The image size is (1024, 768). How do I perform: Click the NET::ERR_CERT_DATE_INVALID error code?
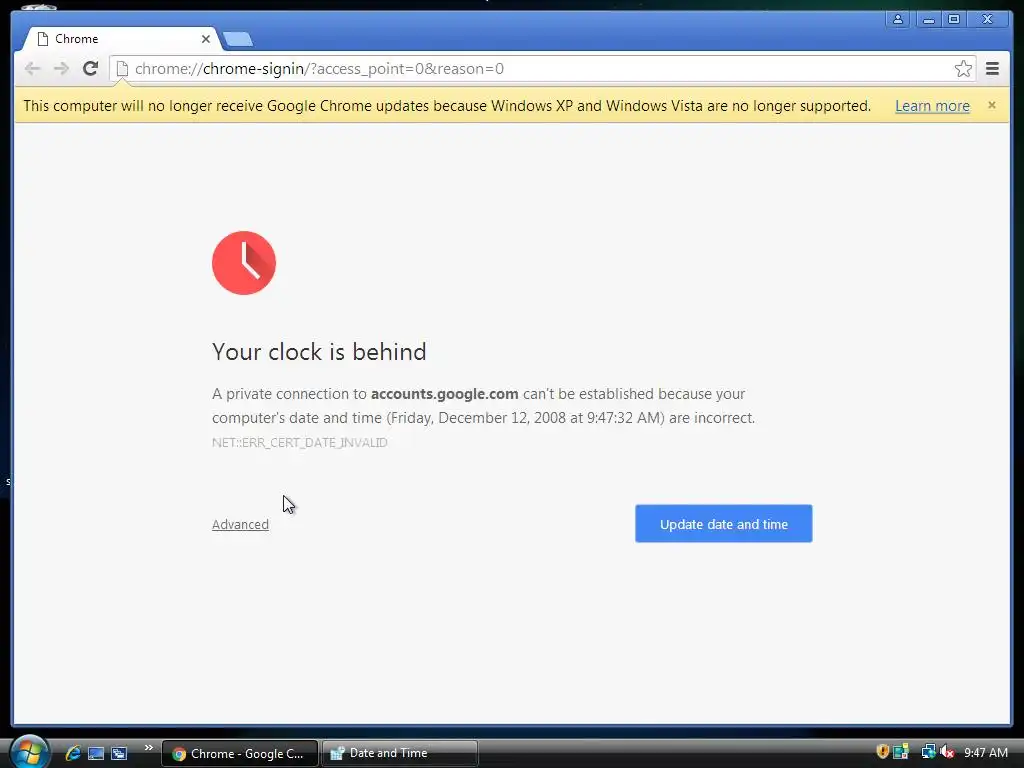pos(300,443)
